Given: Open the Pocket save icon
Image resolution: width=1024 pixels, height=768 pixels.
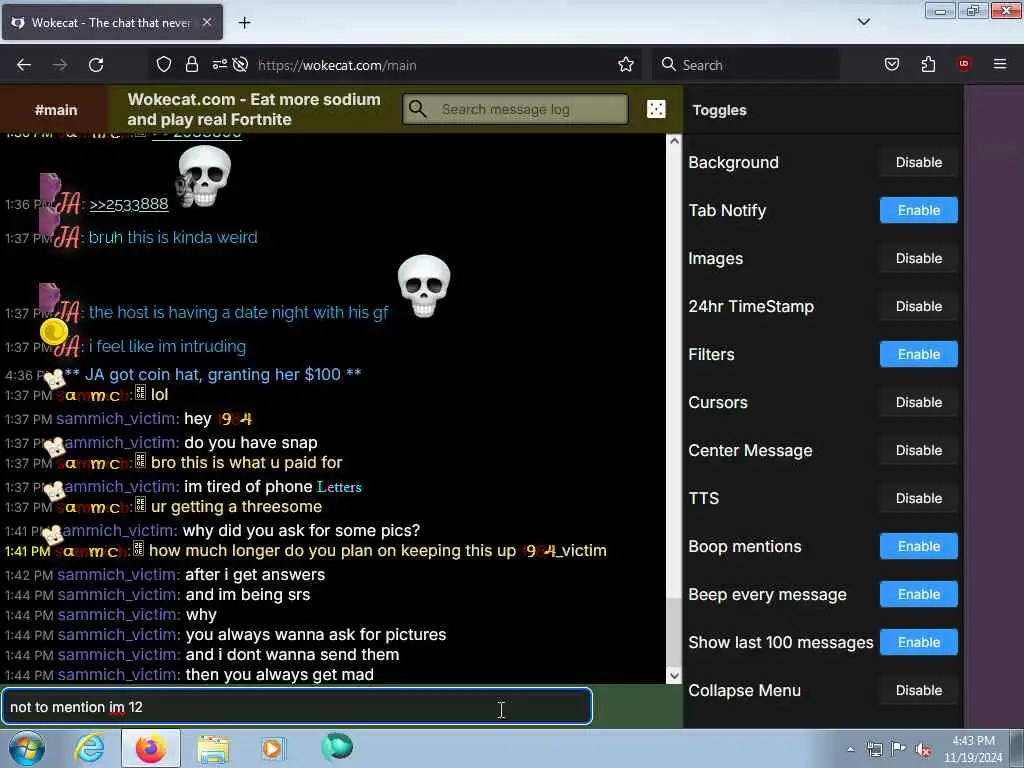Looking at the screenshot, I should 891,64.
